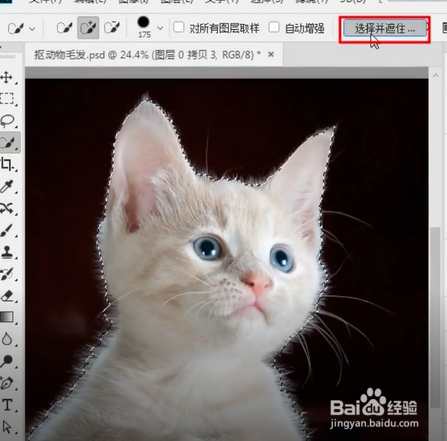Image resolution: width=447 pixels, height=441 pixels.
Task: Open the brush size 175 picker dropdown
Action: (x=160, y=28)
